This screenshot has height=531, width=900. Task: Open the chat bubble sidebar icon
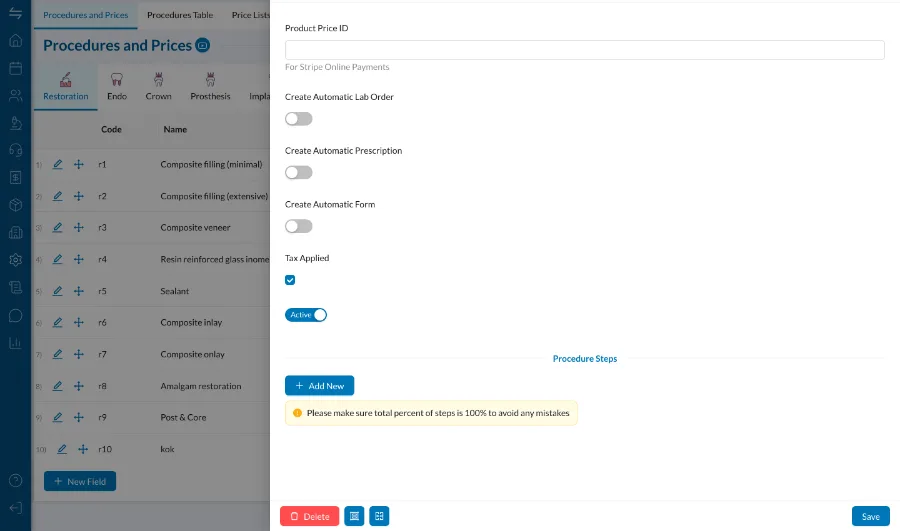coord(15,315)
